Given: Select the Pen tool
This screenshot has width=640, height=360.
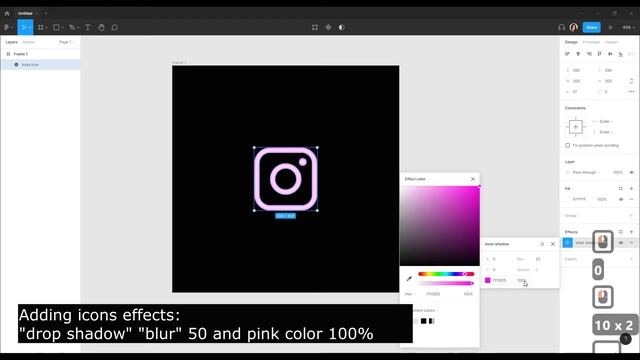Looking at the screenshot, I should tap(72, 27).
